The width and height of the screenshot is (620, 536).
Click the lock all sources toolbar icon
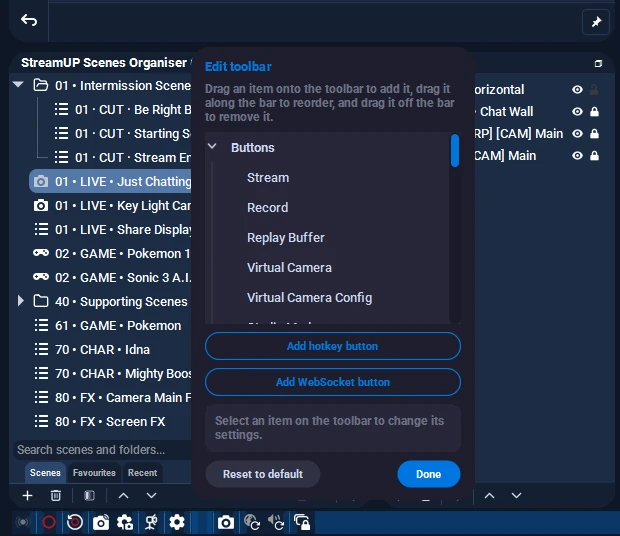coord(302,523)
